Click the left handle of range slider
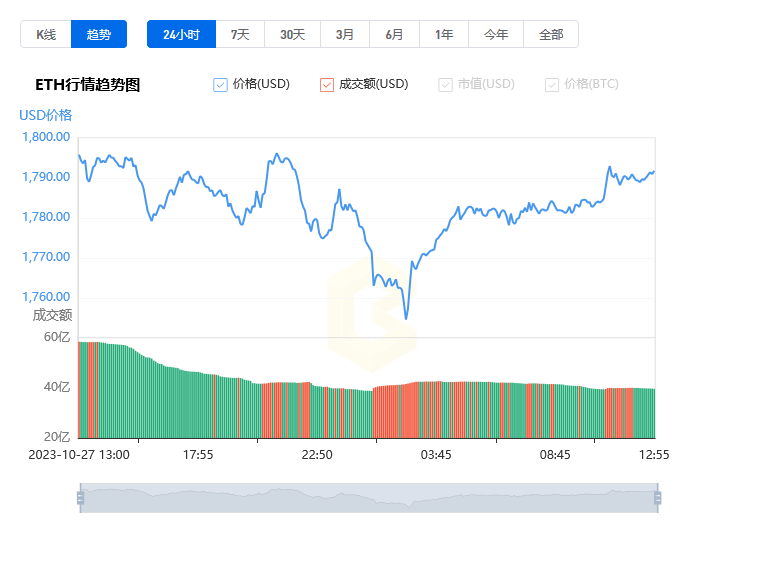This screenshot has width=780, height=563. click(x=81, y=498)
